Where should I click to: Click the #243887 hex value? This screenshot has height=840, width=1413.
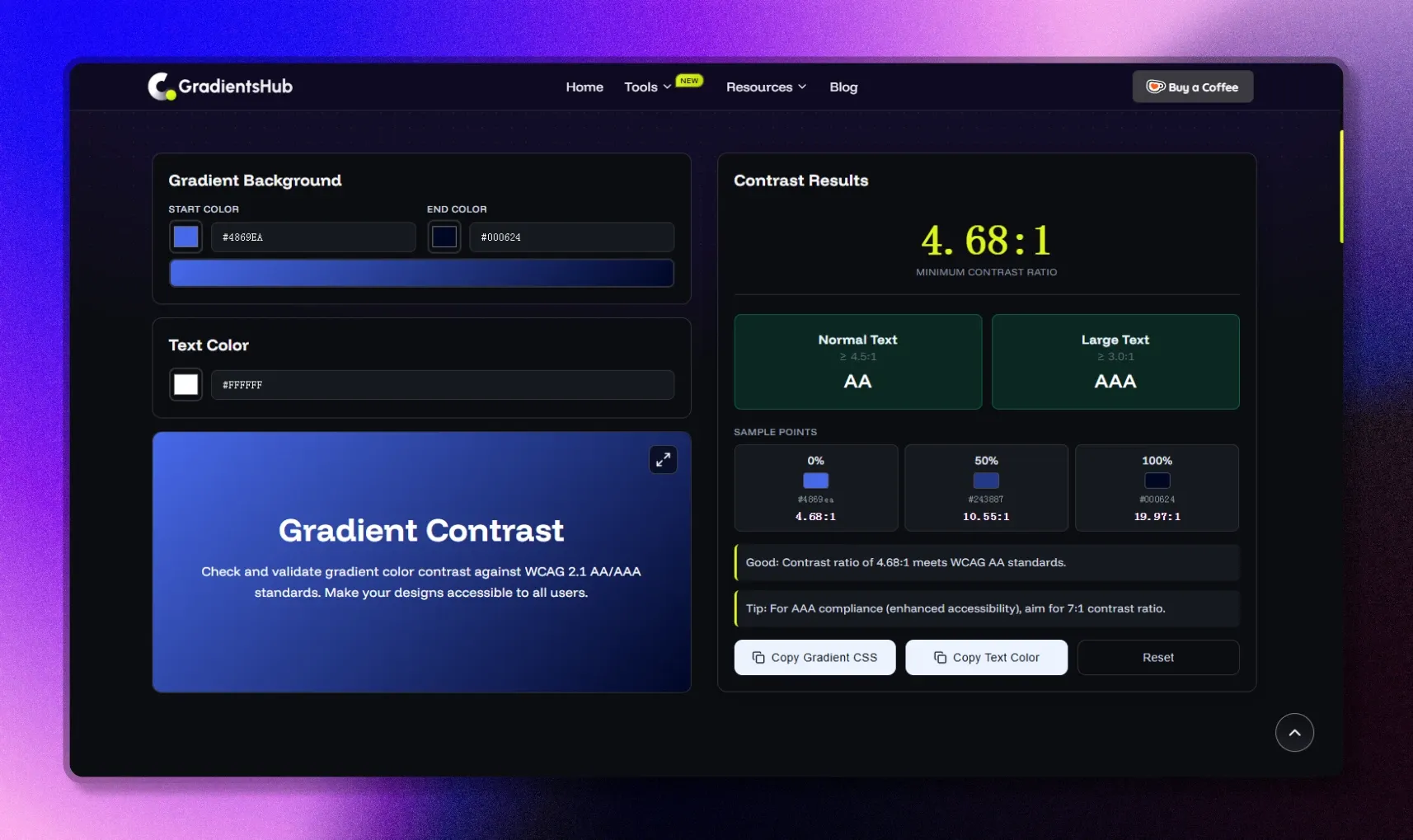point(986,500)
